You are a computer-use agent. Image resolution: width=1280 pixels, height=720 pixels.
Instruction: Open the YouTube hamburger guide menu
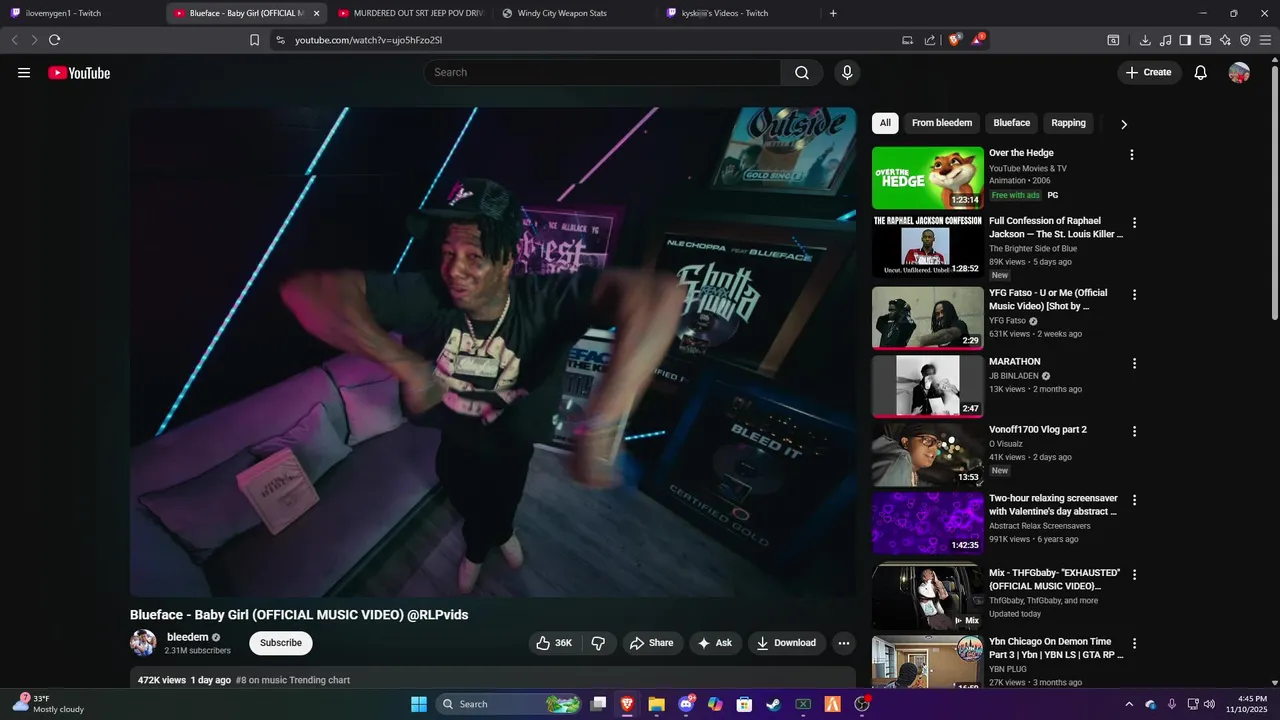24,73
